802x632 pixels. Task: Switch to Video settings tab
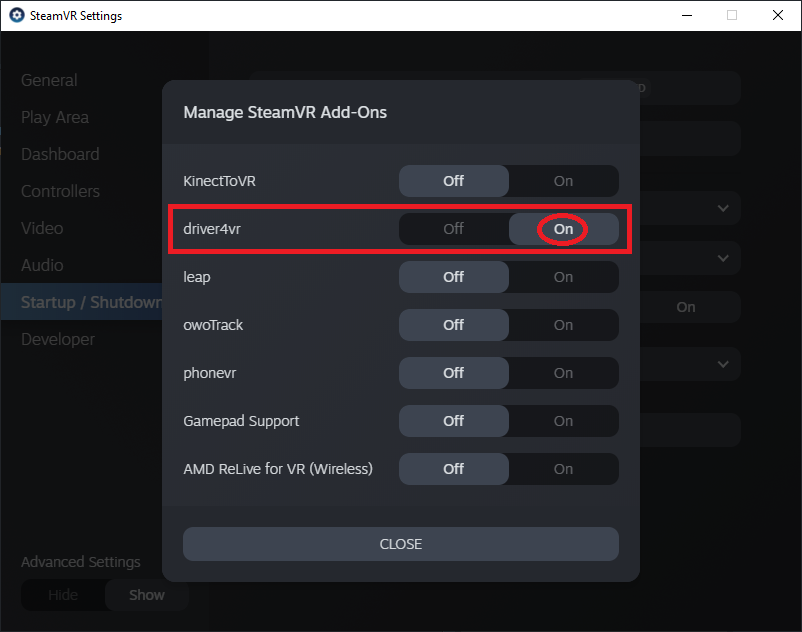click(x=42, y=228)
